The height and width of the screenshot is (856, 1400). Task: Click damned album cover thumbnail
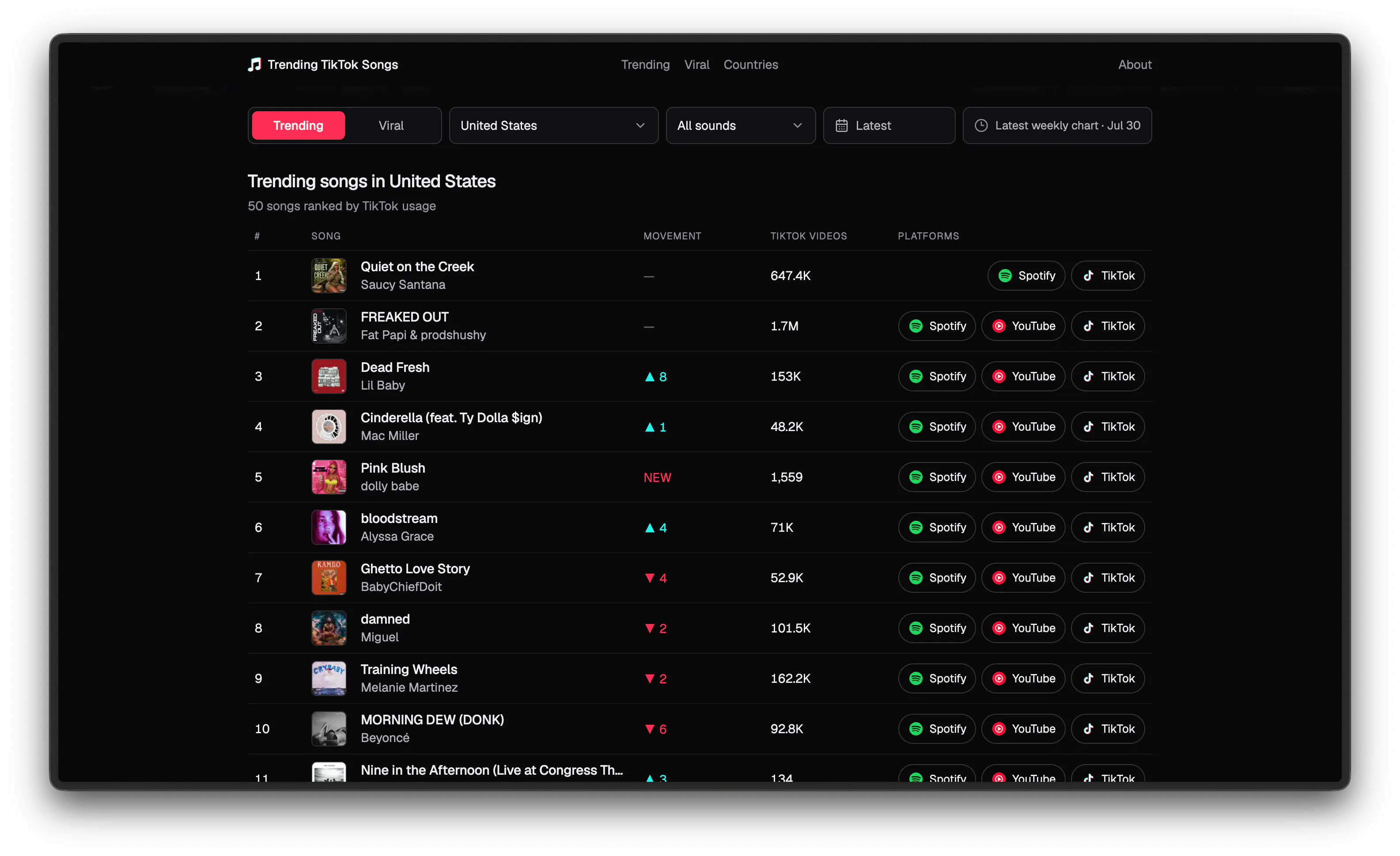tap(329, 628)
